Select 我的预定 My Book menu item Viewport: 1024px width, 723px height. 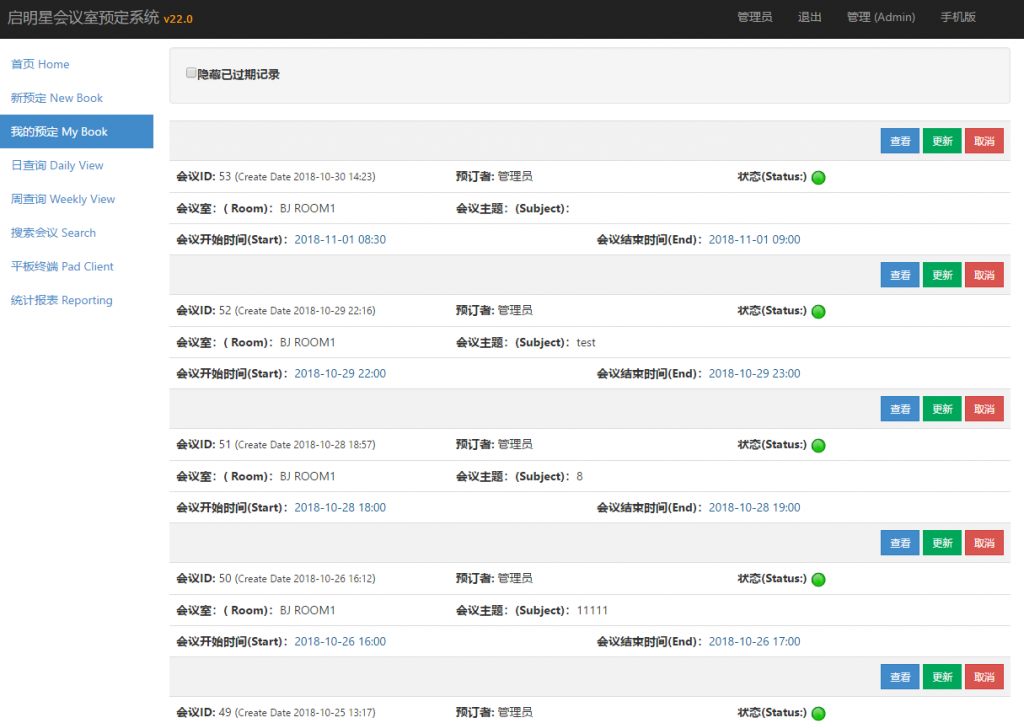(x=76, y=131)
